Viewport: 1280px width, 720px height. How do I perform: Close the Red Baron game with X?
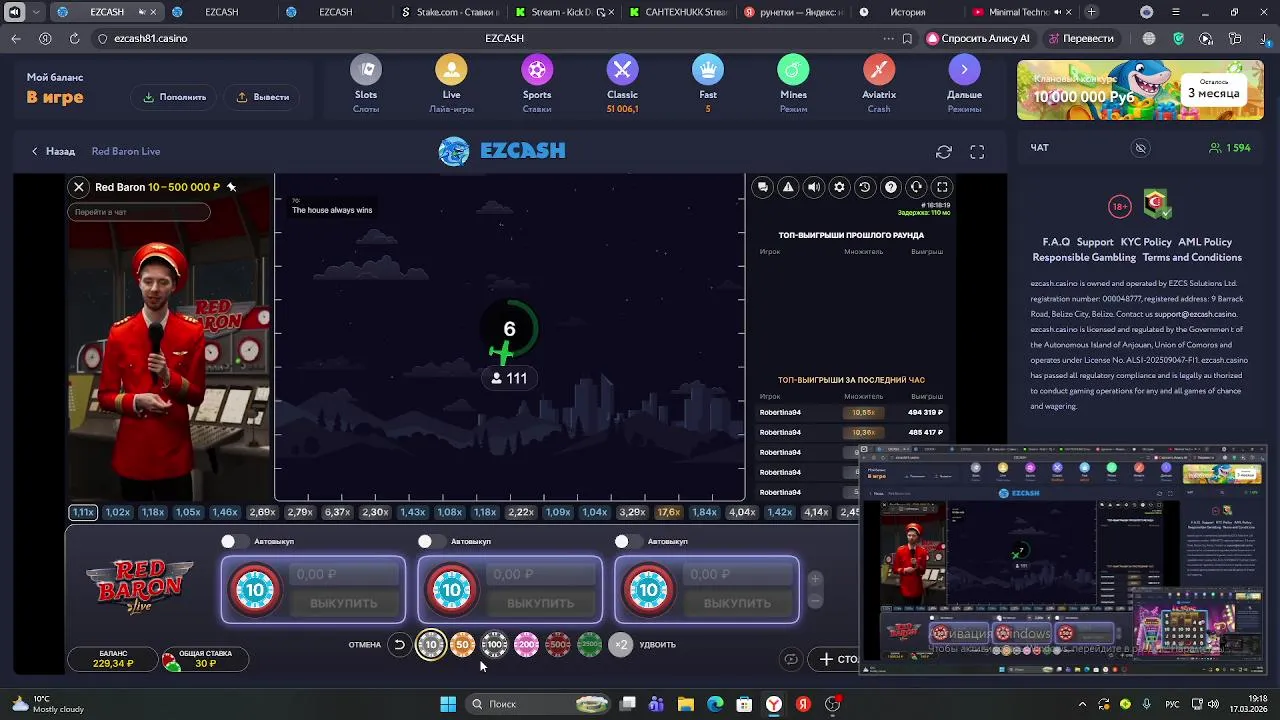[x=79, y=187]
